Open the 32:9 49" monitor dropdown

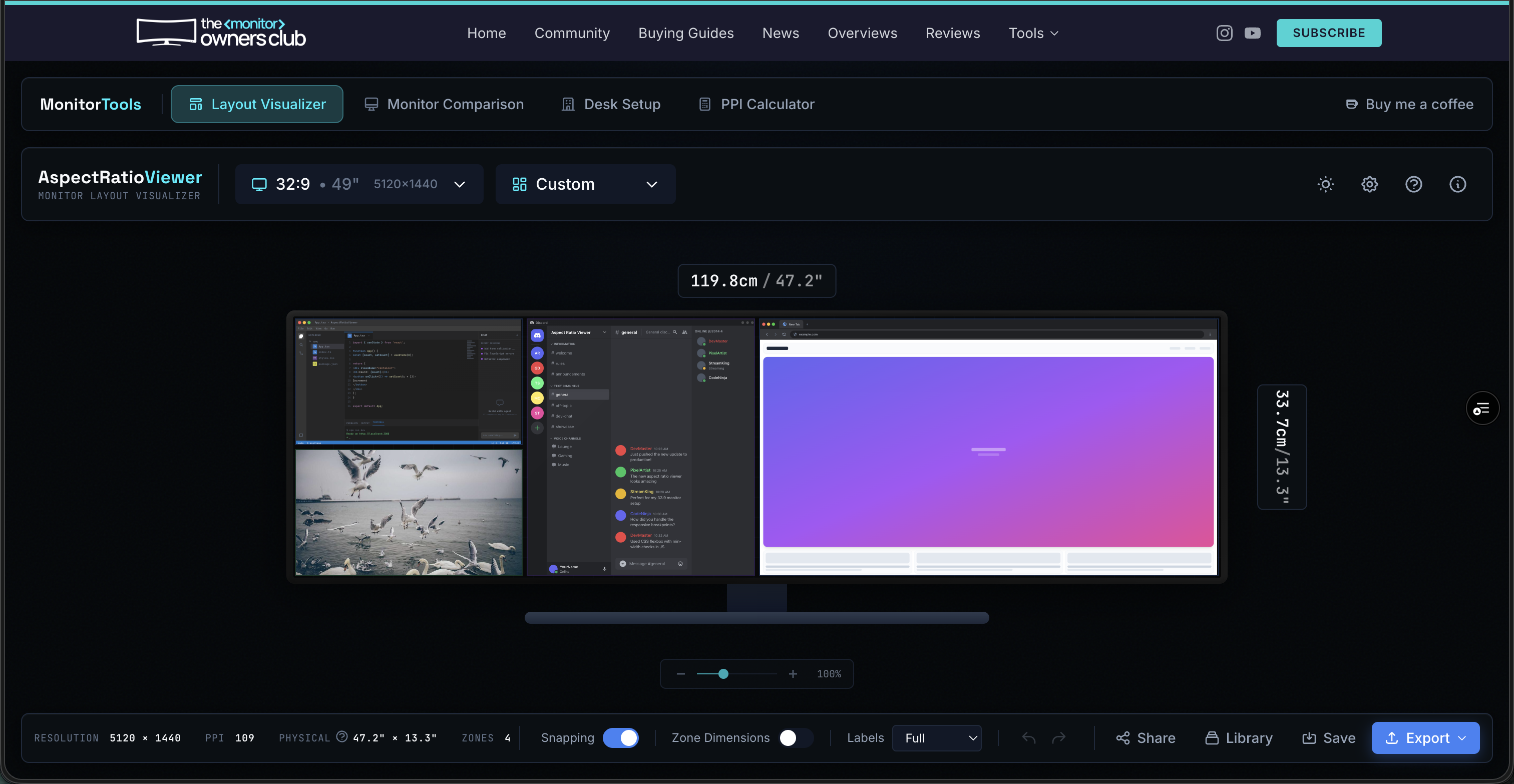click(x=358, y=185)
